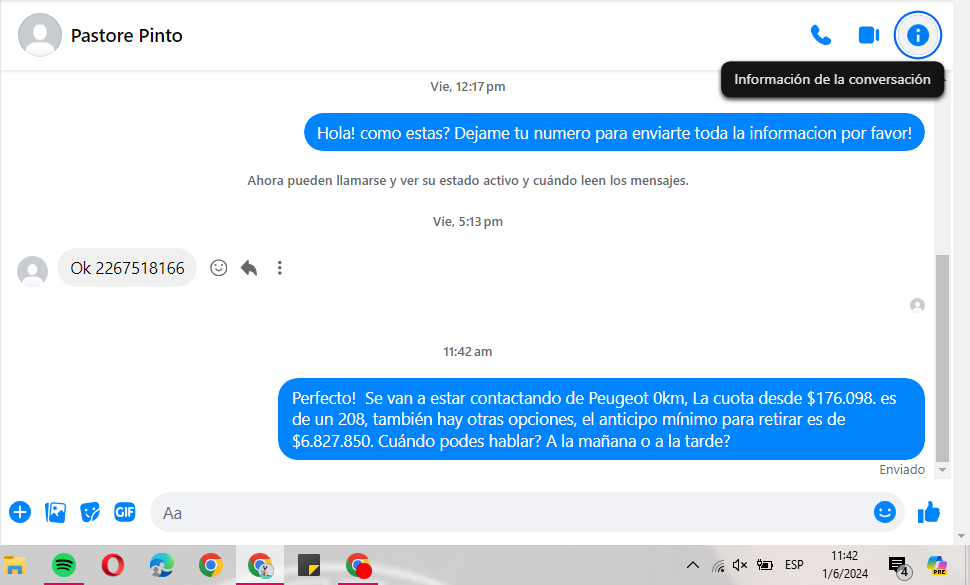React to the Ok 2267518166 message
Screen dimensions: 970x585
point(218,268)
